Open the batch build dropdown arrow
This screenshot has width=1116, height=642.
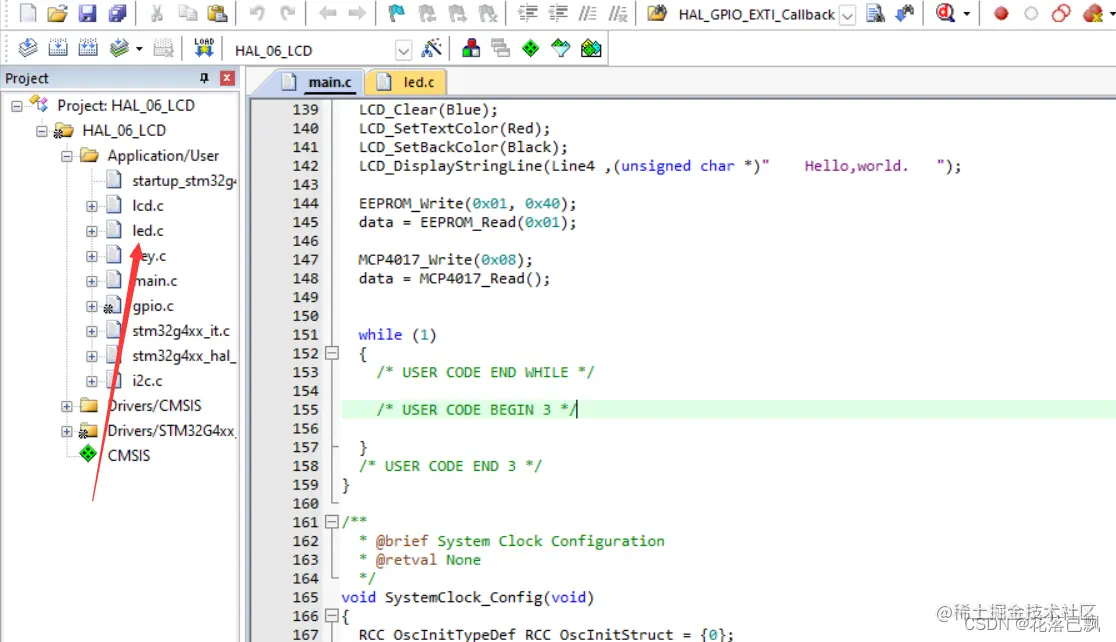(139, 49)
